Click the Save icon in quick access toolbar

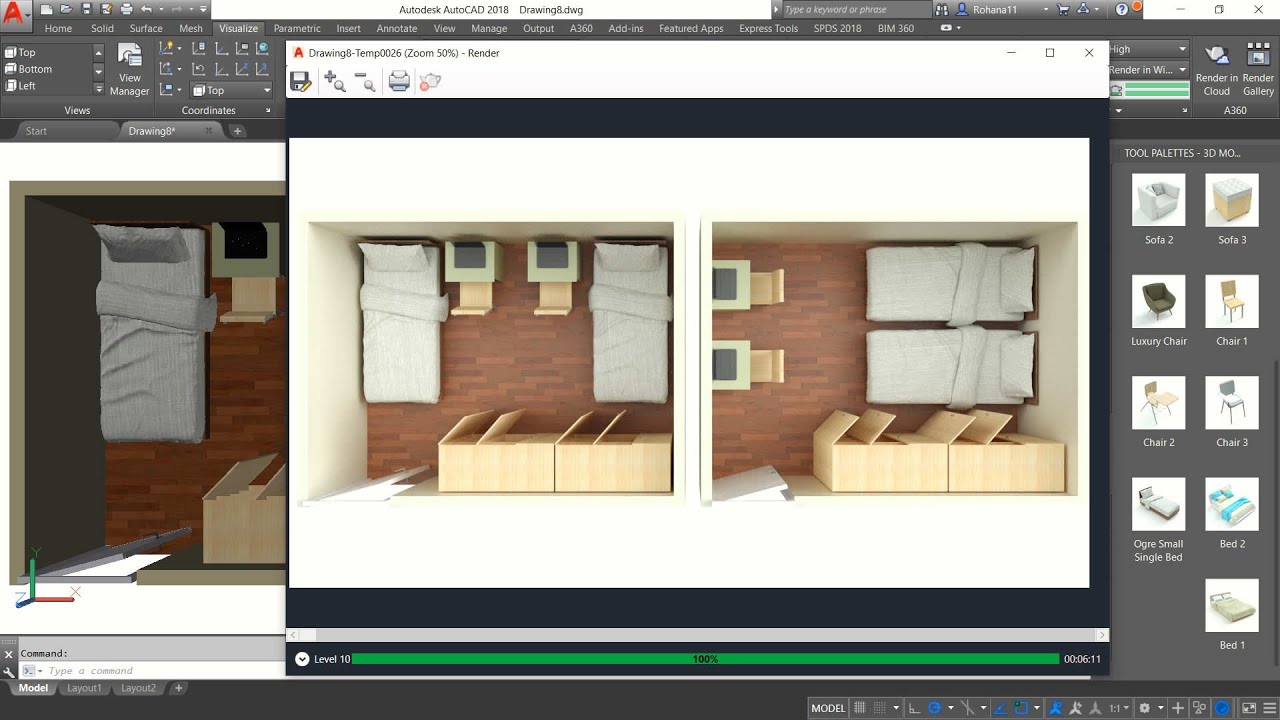point(85,9)
